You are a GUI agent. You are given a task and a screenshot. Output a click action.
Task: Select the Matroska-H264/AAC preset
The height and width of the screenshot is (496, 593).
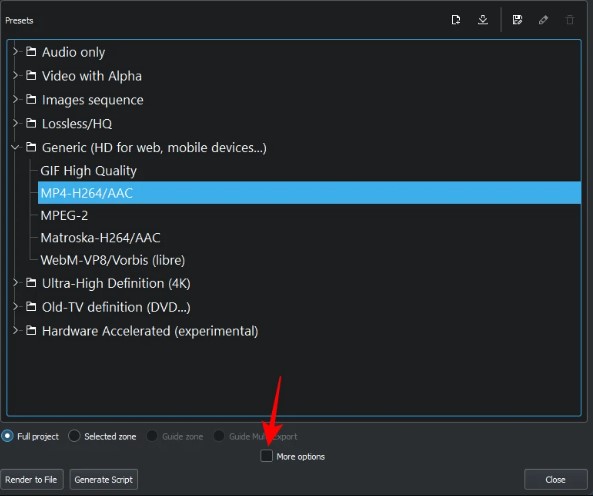pyautogui.click(x=100, y=238)
